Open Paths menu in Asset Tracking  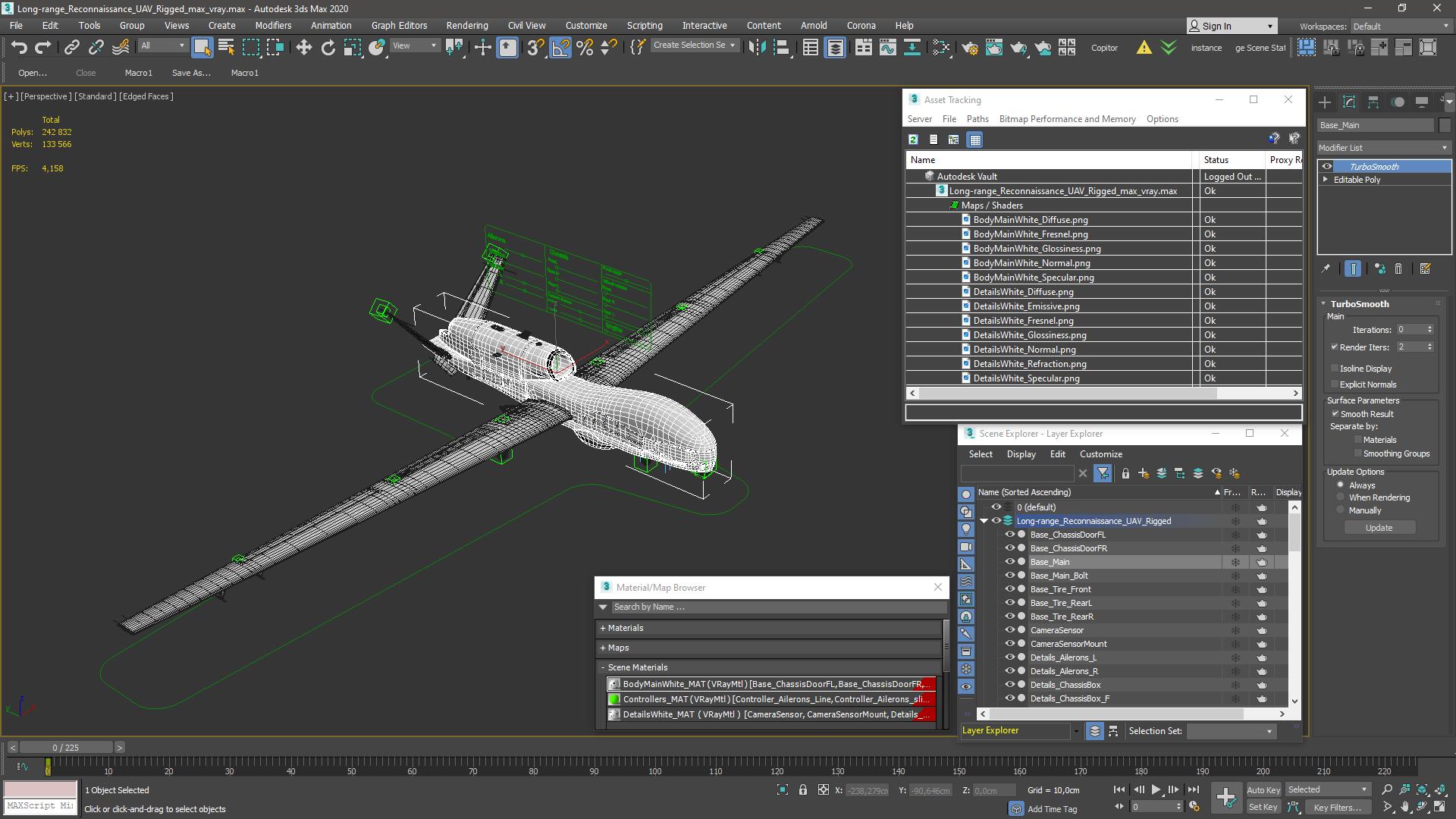click(x=977, y=119)
